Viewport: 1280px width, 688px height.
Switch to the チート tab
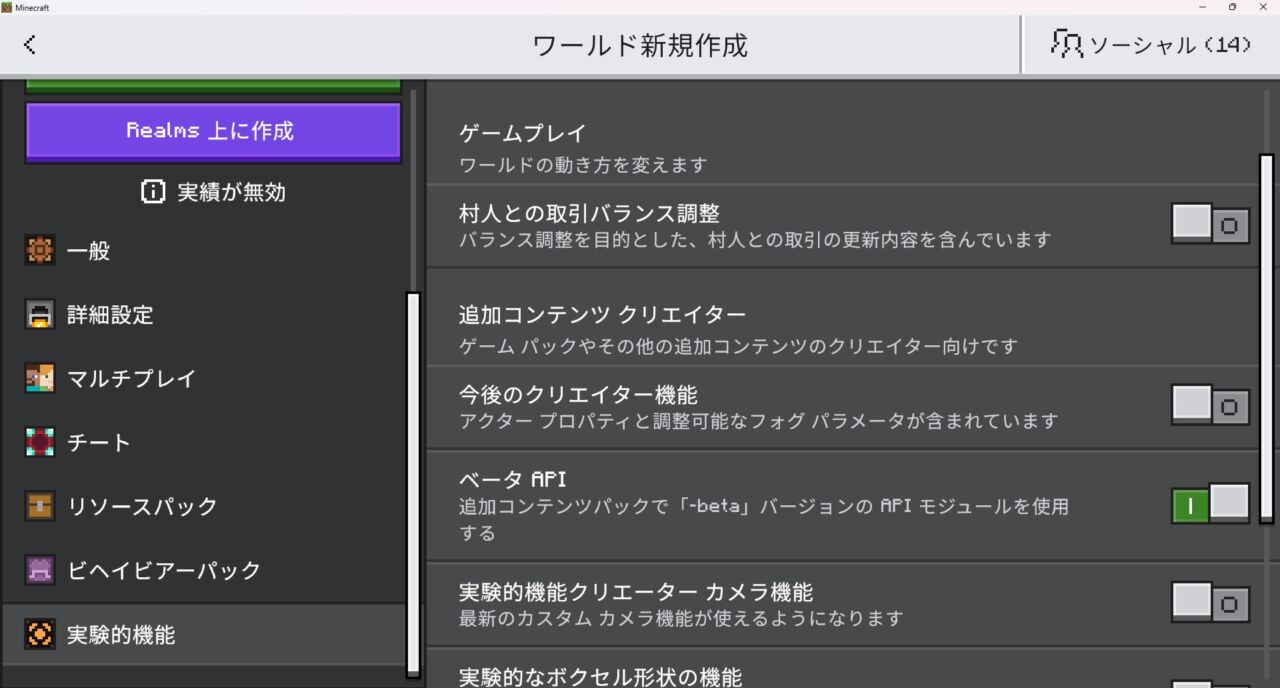pyautogui.click(x=204, y=443)
